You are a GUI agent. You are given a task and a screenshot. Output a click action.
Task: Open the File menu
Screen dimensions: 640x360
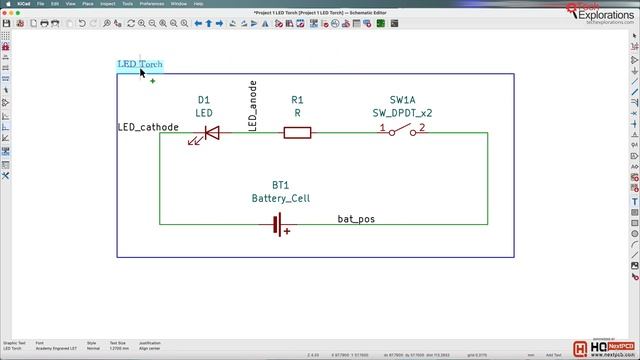click(40, 4)
